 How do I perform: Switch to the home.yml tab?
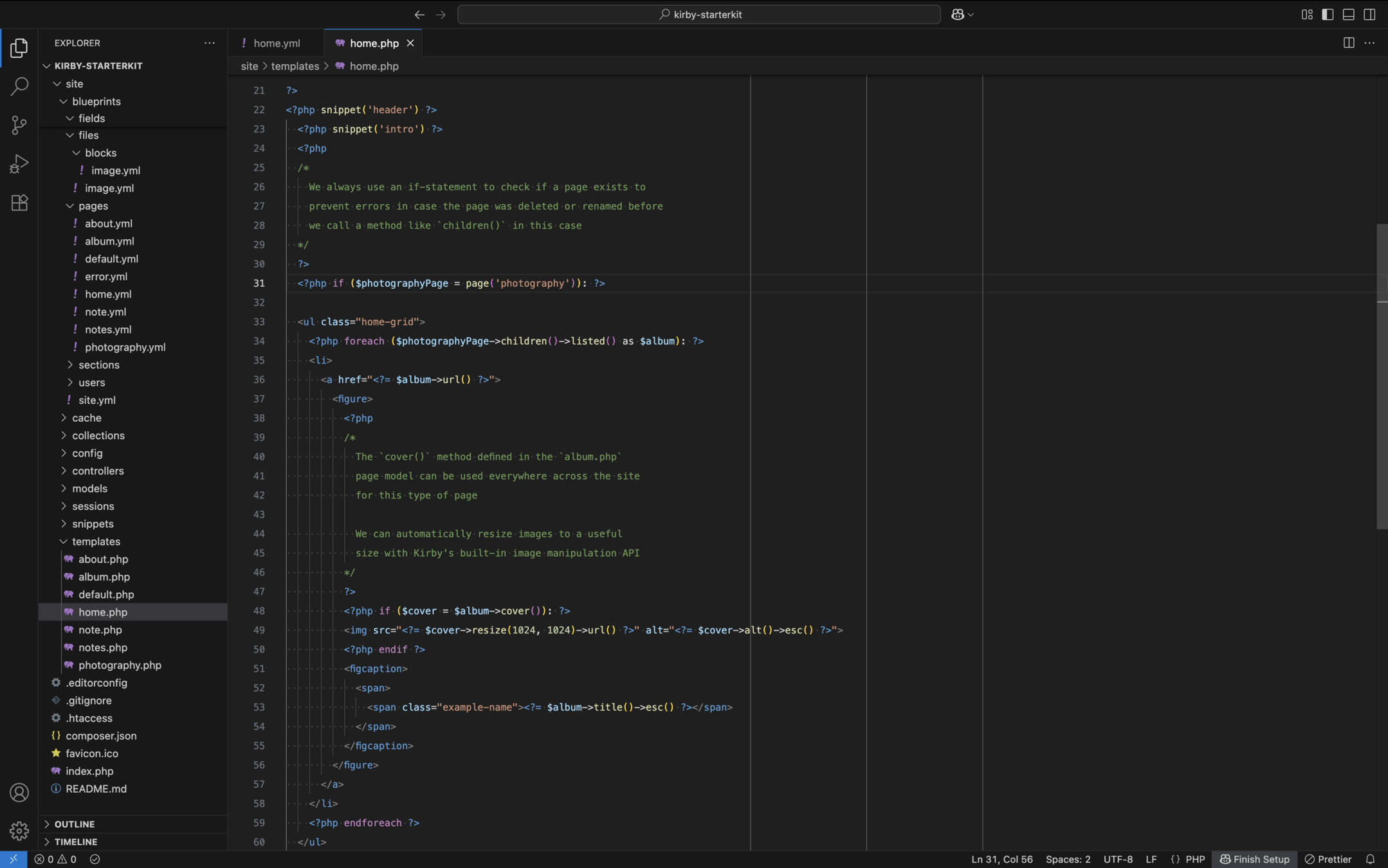click(276, 43)
